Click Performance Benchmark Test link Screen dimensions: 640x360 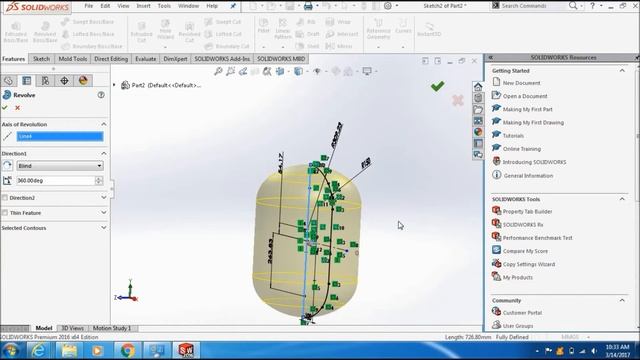coord(538,238)
